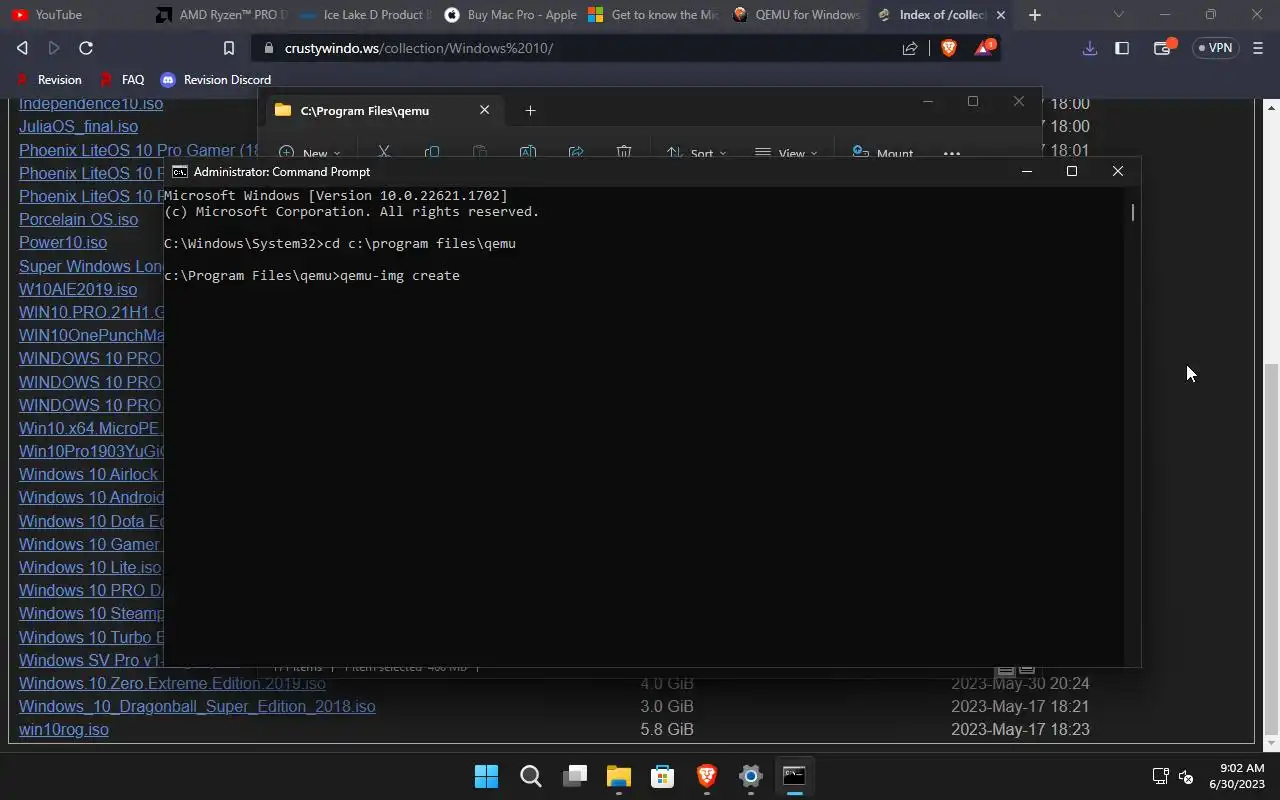The width and height of the screenshot is (1280, 800).
Task: Click the web page vertical scrollbar thumb
Action: click(1272, 547)
